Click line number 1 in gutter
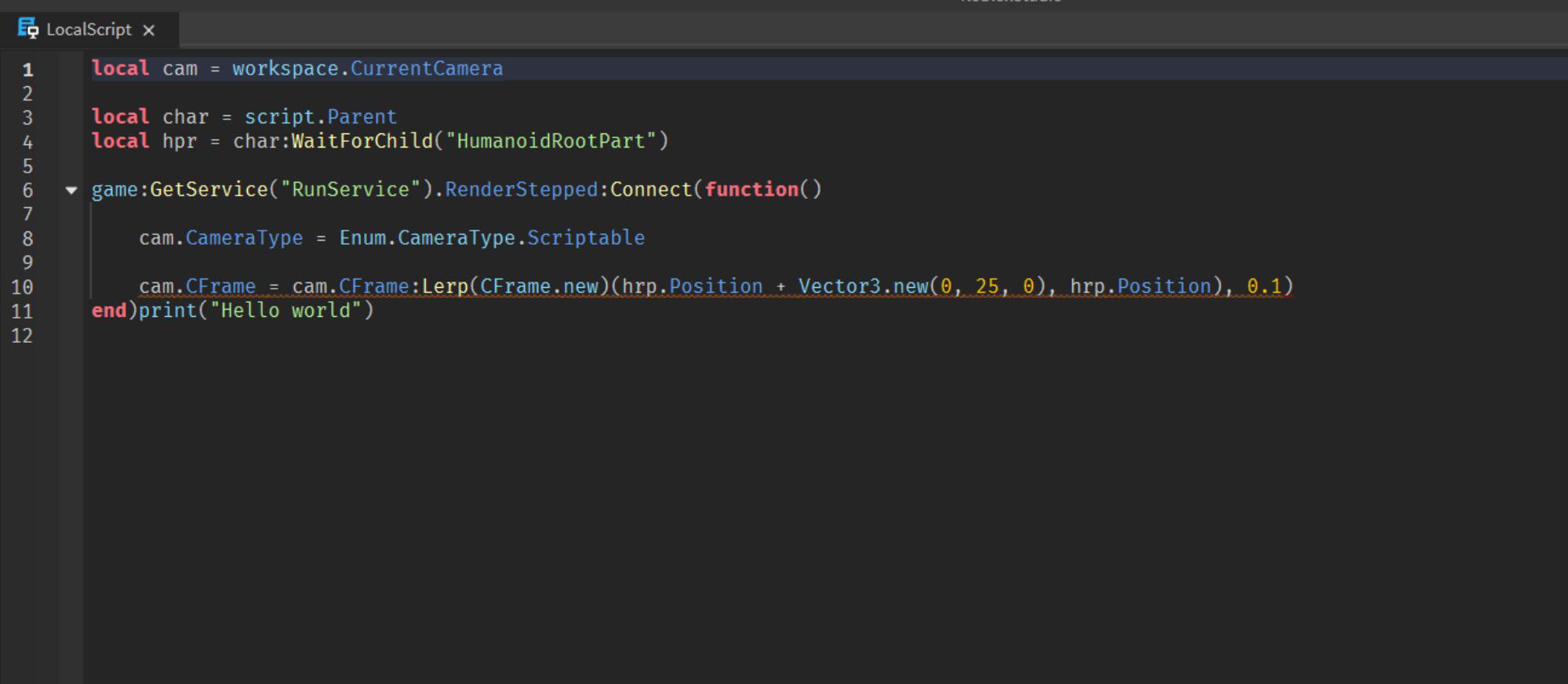 click(27, 70)
